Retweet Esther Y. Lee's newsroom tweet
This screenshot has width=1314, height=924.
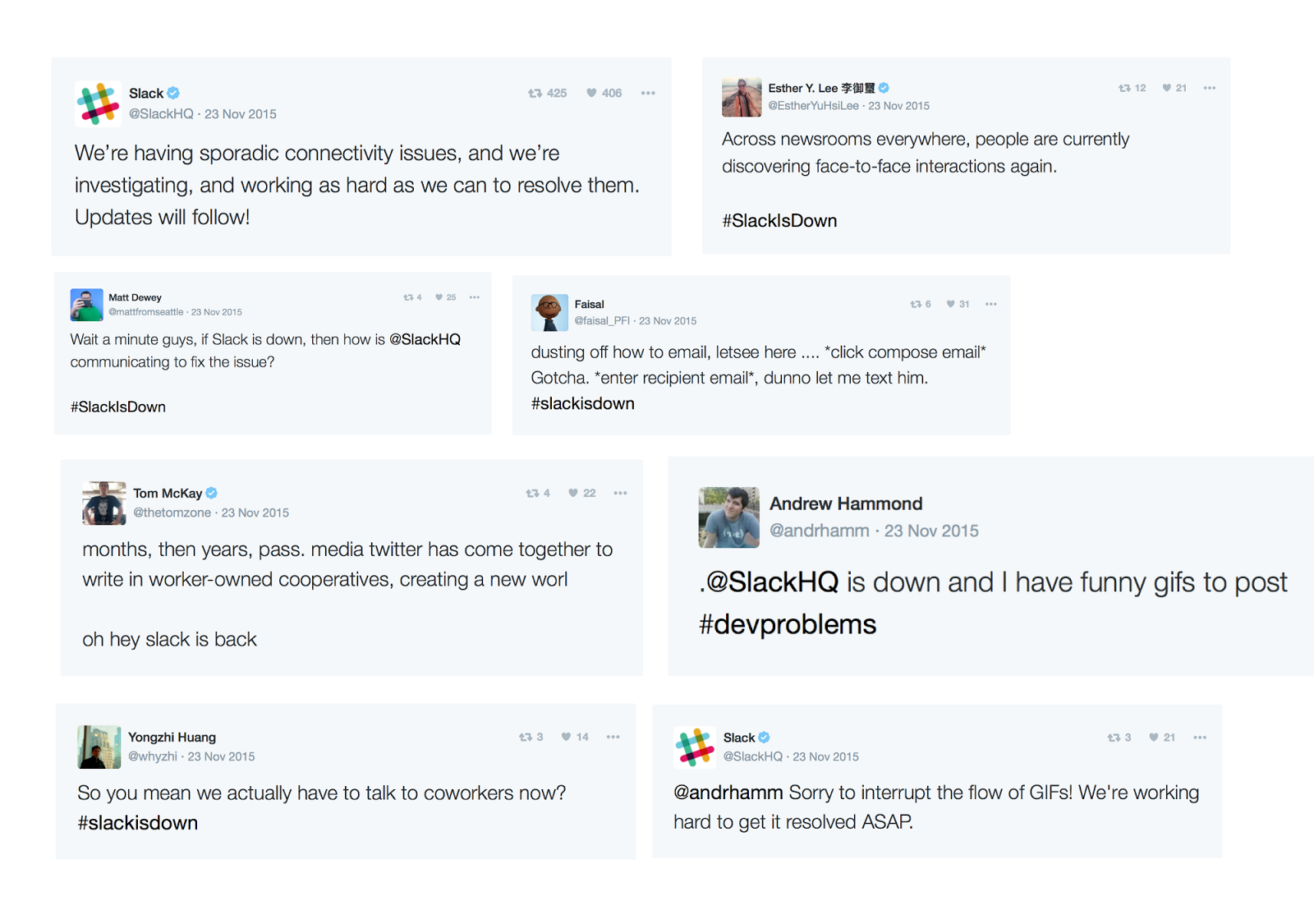pos(1124,89)
